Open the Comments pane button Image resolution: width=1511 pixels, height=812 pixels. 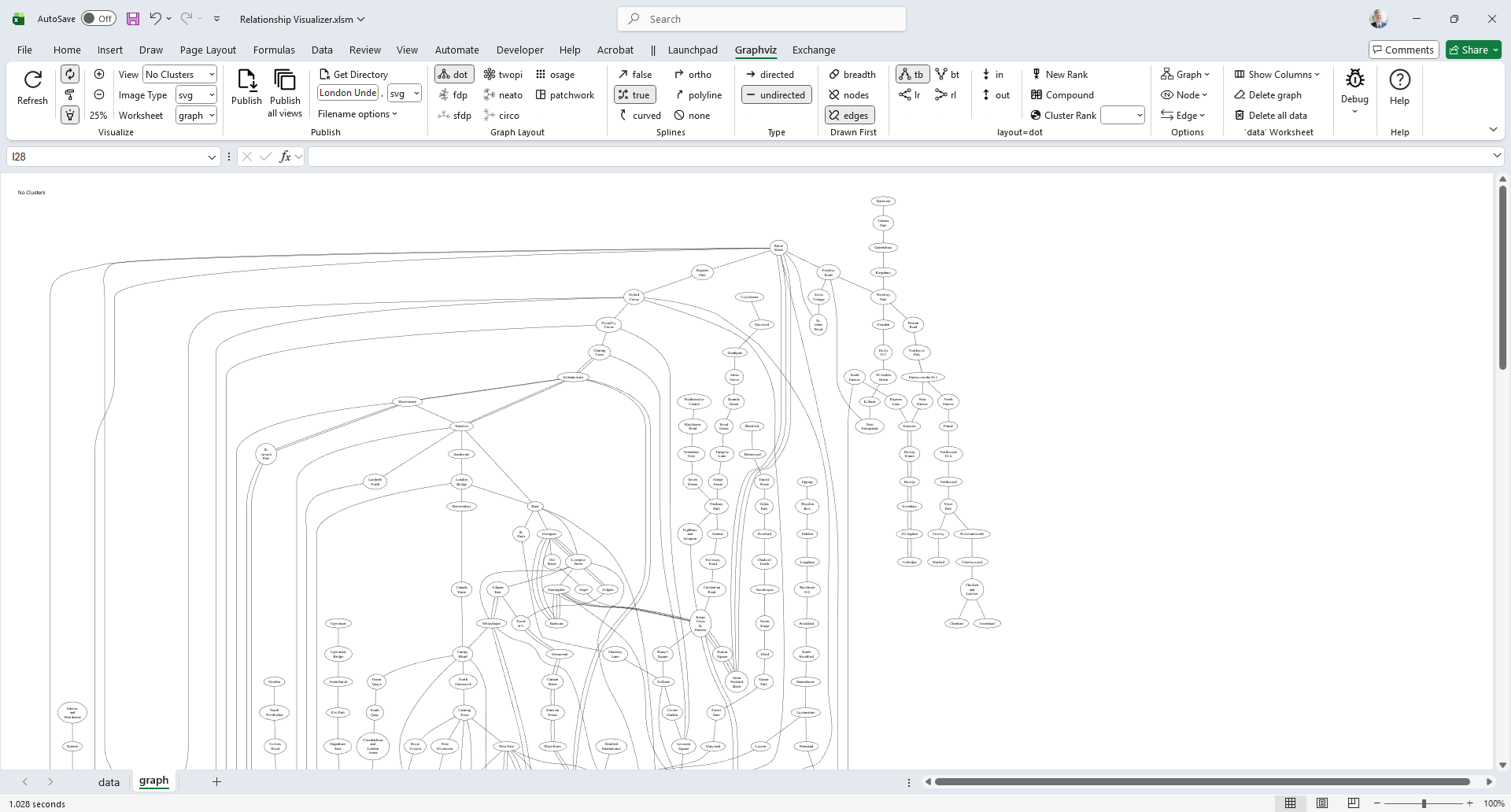[1403, 50]
